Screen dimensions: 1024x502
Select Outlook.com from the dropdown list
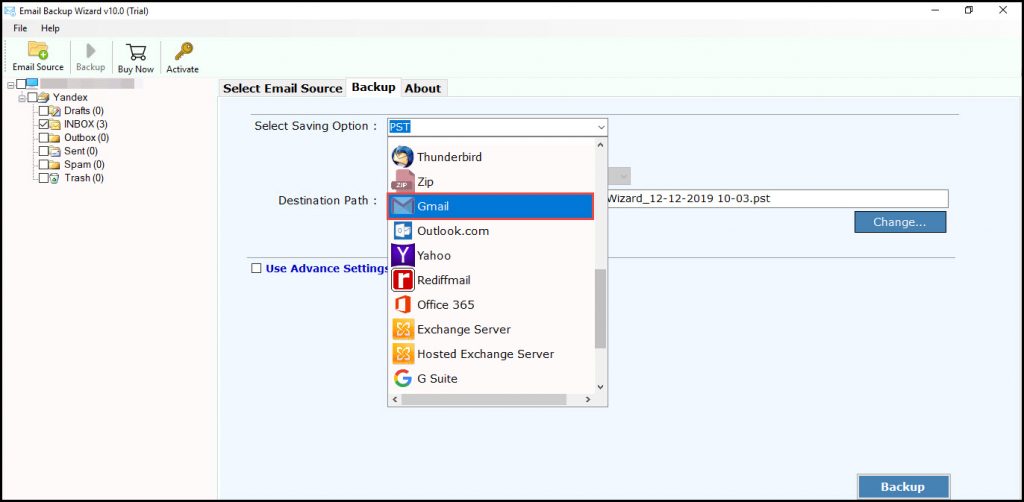tap(453, 231)
